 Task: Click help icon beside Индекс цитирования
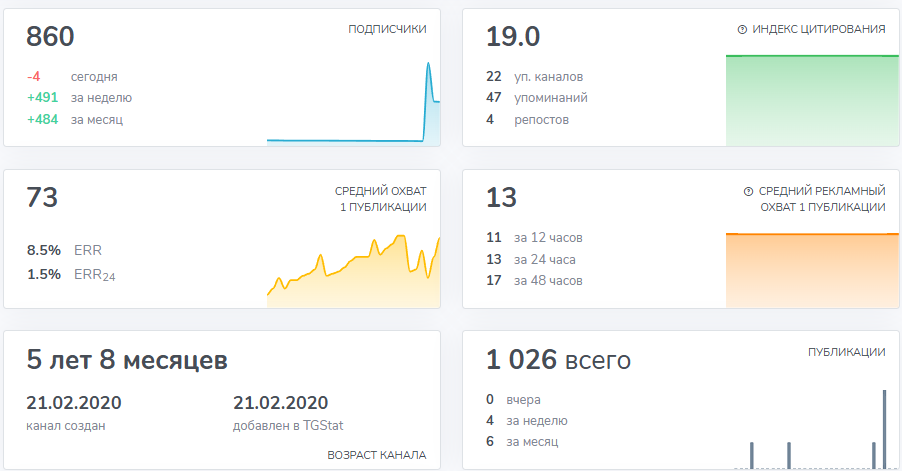pyautogui.click(x=741, y=30)
